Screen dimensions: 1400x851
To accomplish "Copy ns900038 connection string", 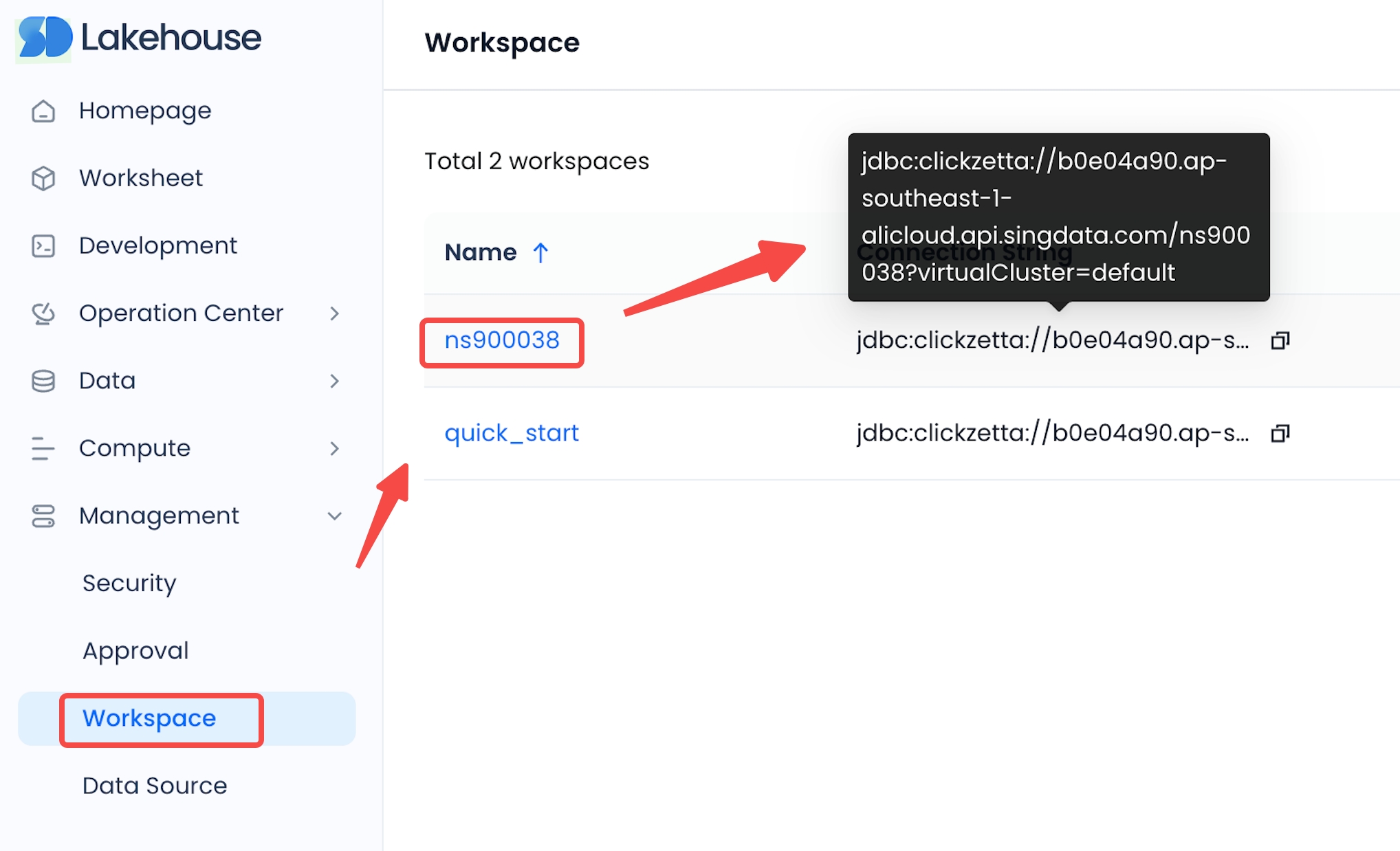I will (1280, 340).
